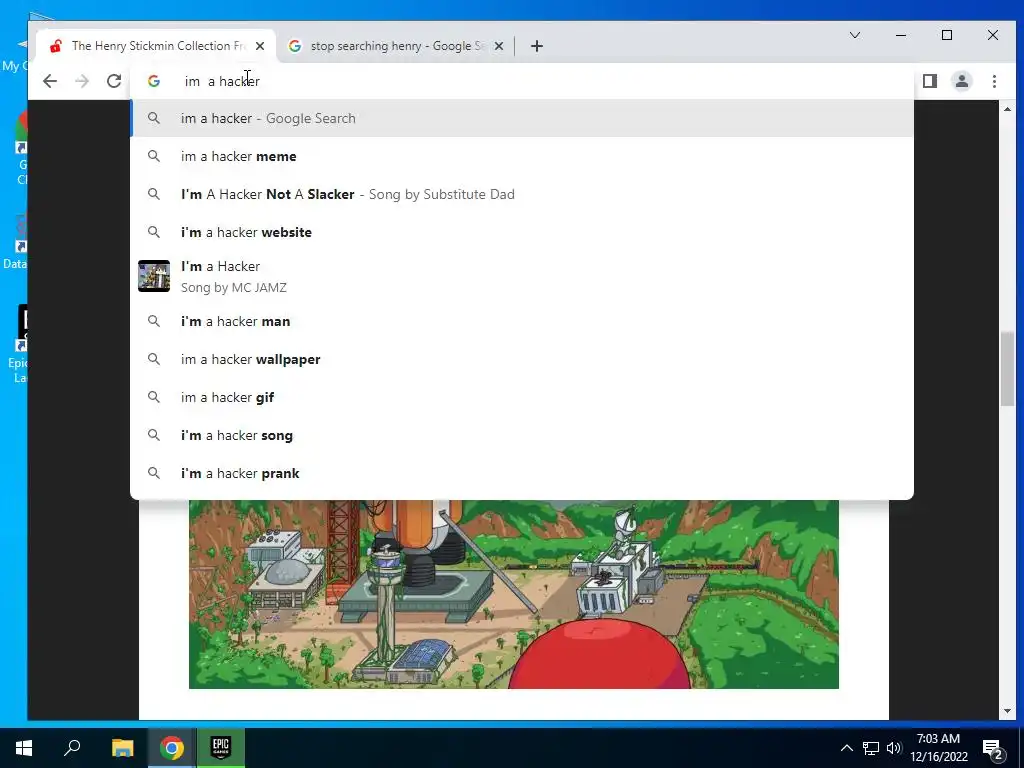1024x768 pixels.
Task: Select suggestion 'im a hacker wallpaper'
Action: pos(522,359)
